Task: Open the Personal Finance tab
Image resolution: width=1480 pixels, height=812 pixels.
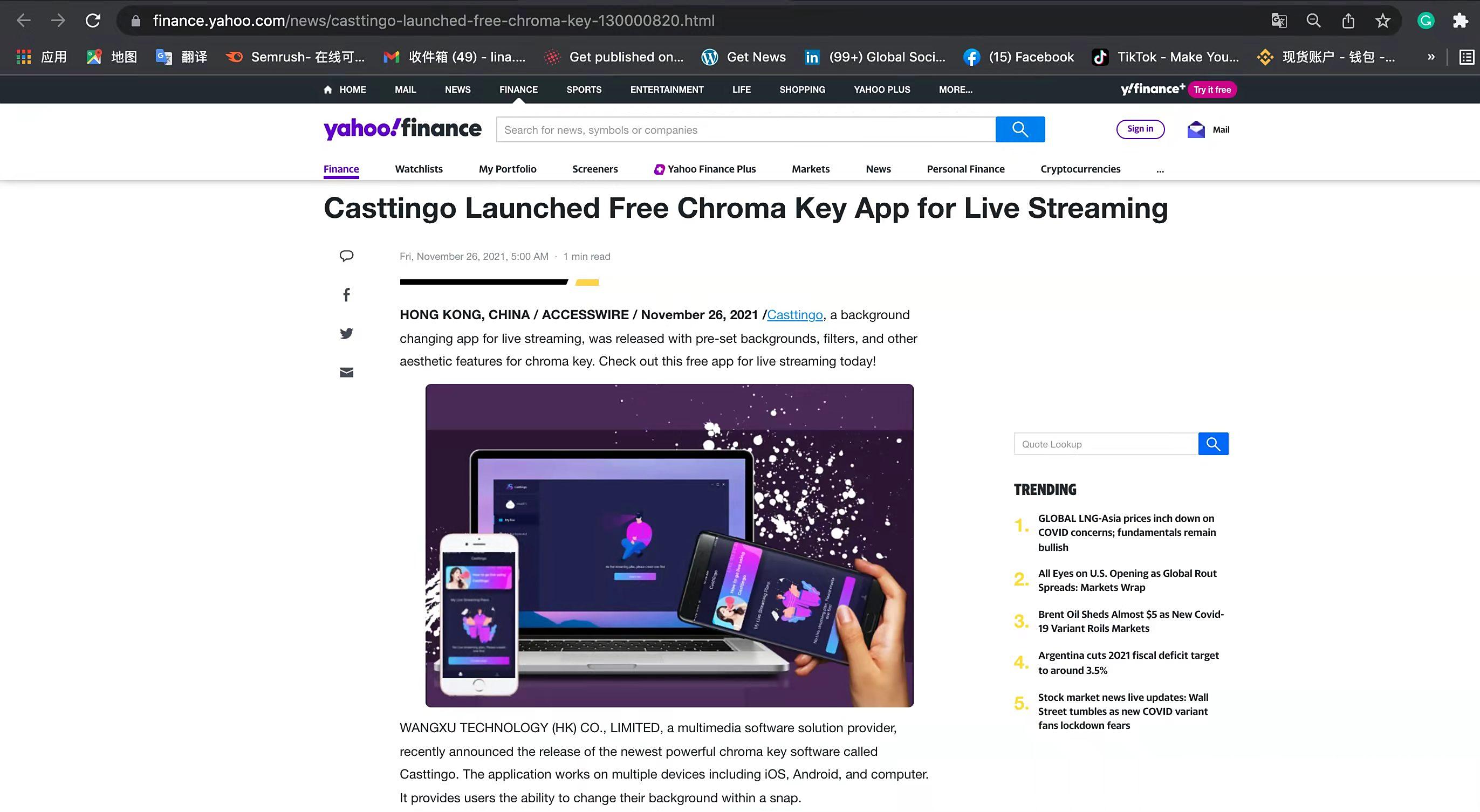Action: pyautogui.click(x=965, y=169)
